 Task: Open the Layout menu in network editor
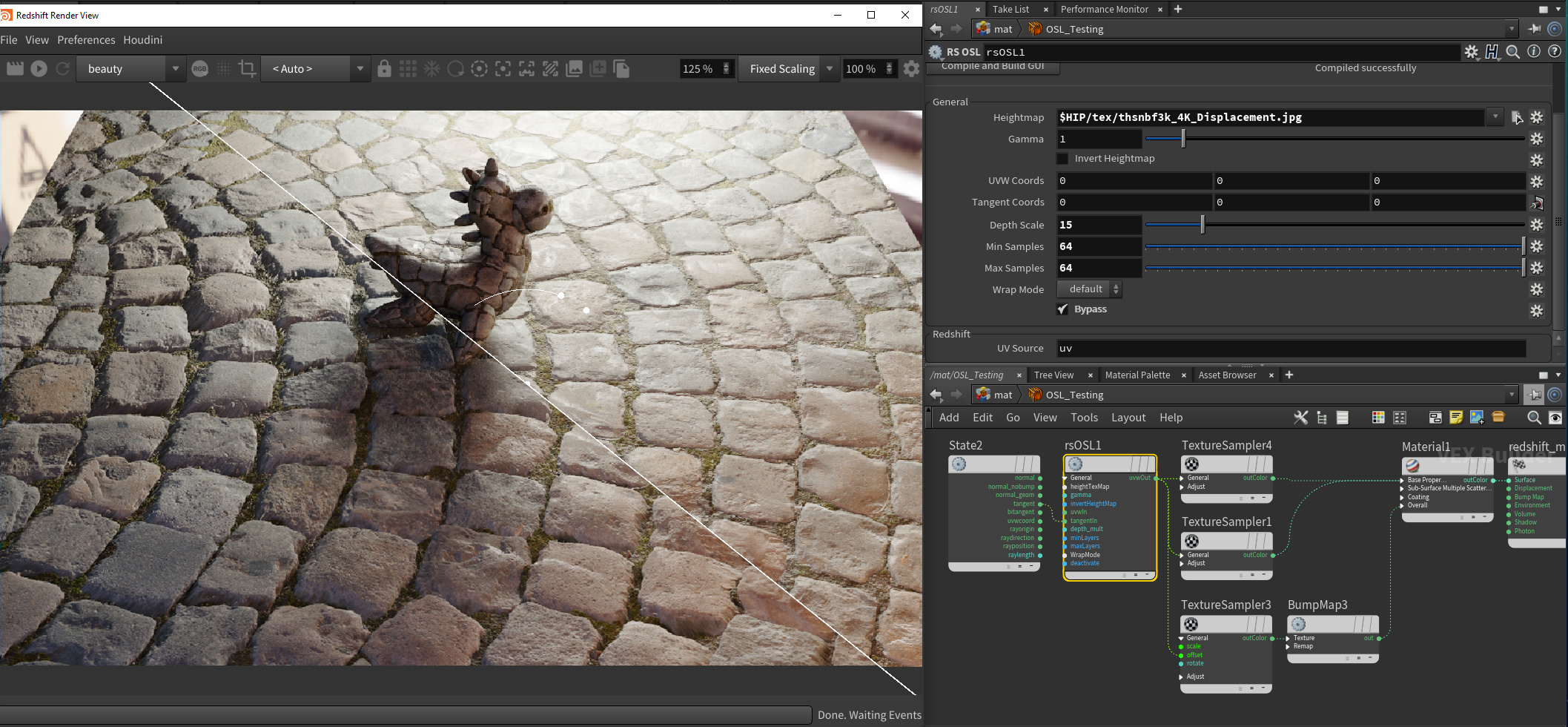coord(1128,418)
